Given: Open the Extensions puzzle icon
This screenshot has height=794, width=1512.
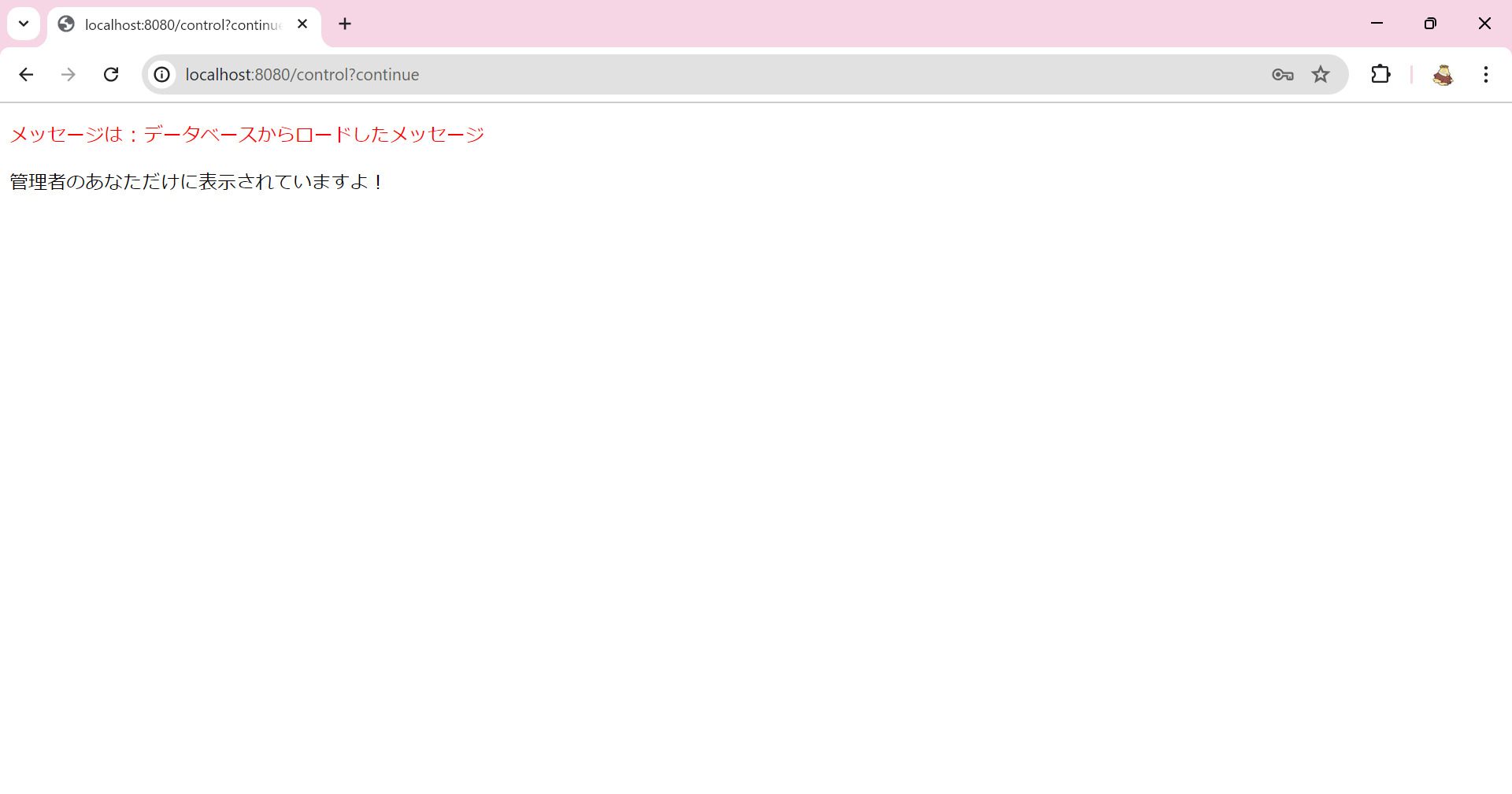Looking at the screenshot, I should tap(1380, 75).
